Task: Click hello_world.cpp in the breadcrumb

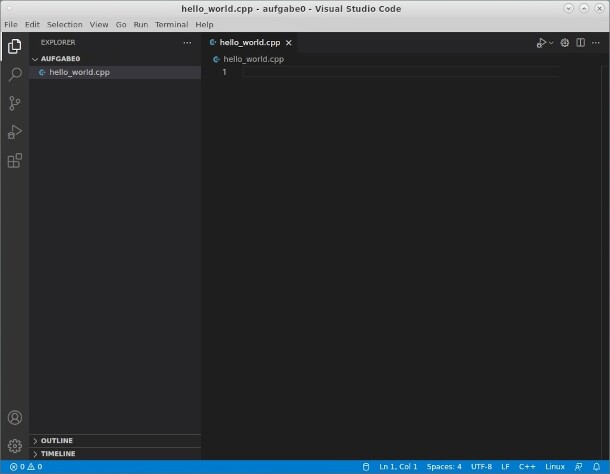Action: pyautogui.click(x=253, y=59)
